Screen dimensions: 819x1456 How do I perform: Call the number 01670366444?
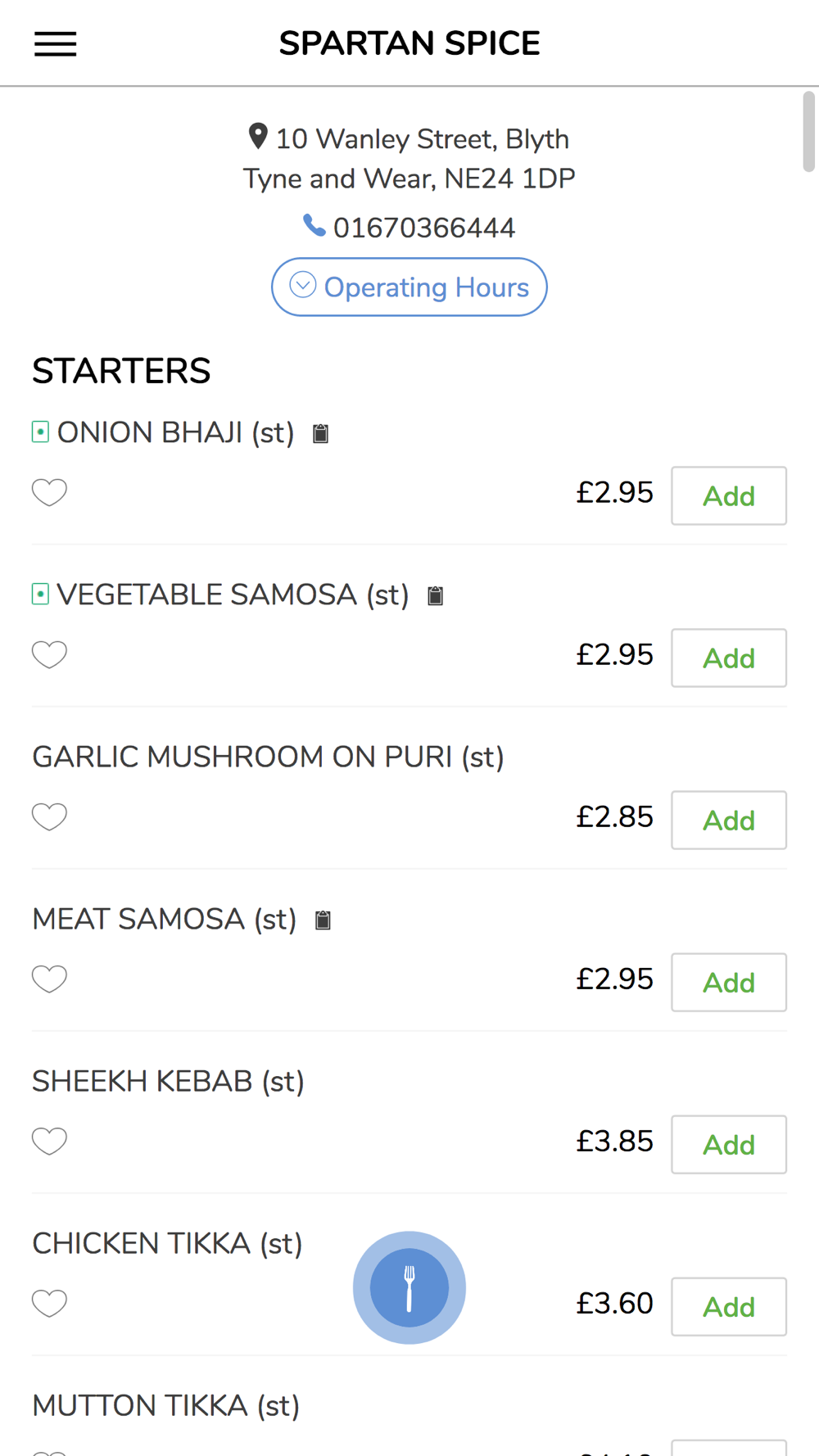[x=424, y=228]
